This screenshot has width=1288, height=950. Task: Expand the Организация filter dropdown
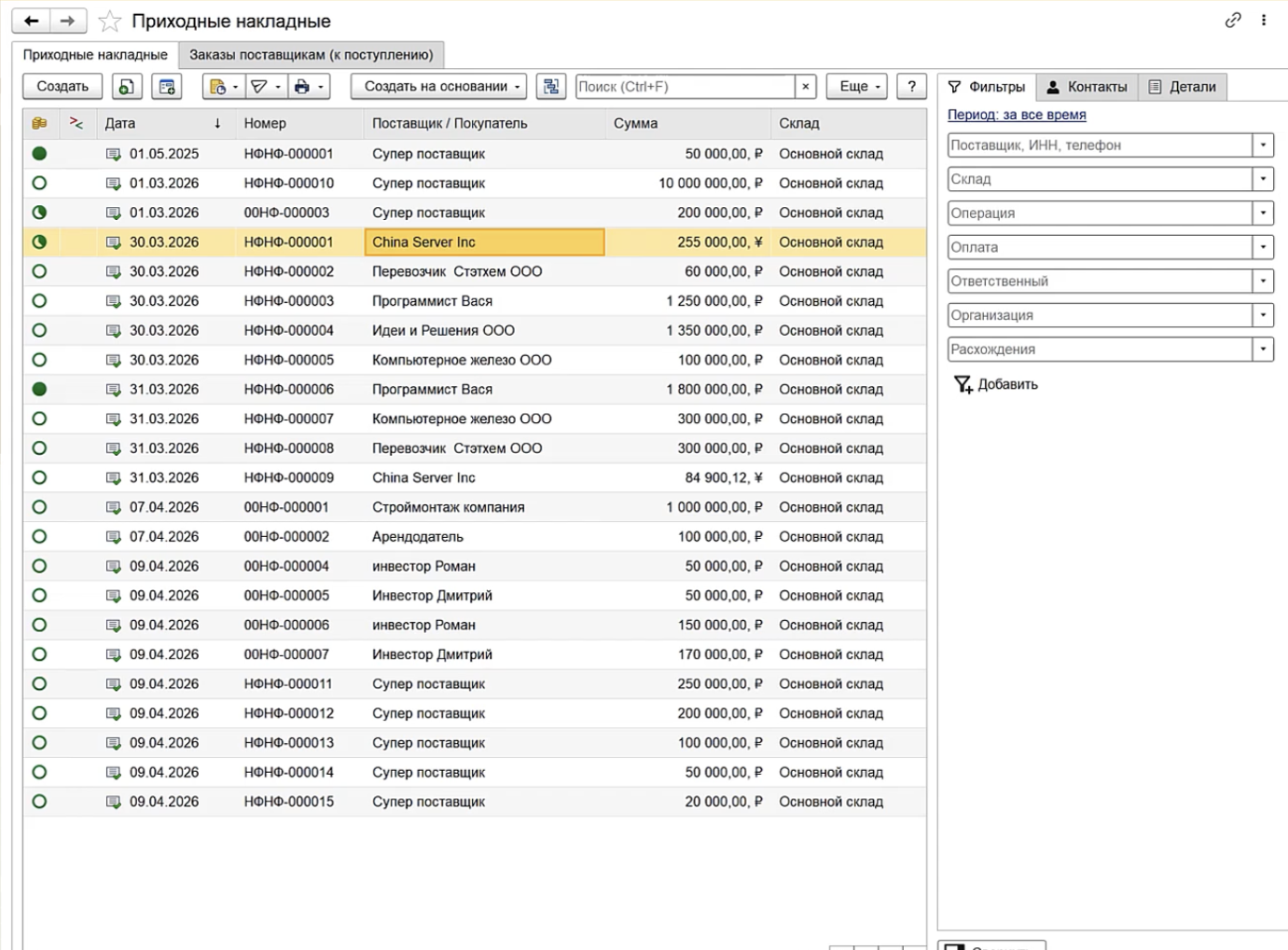1263,315
